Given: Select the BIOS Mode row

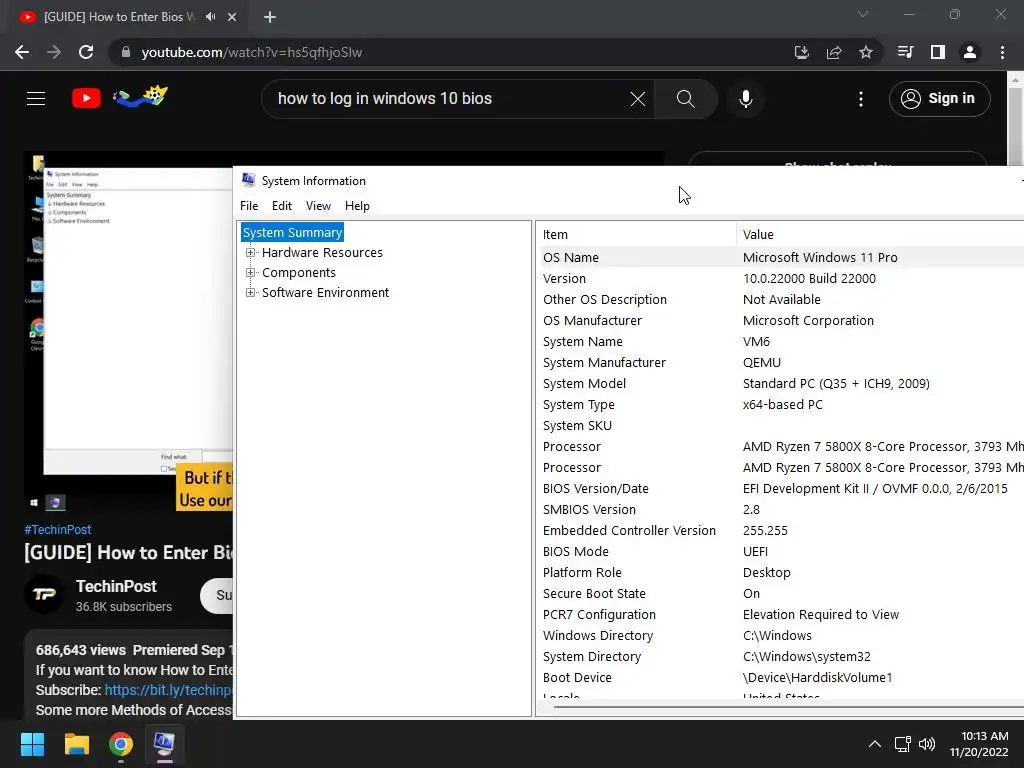Looking at the screenshot, I should [x=780, y=552].
